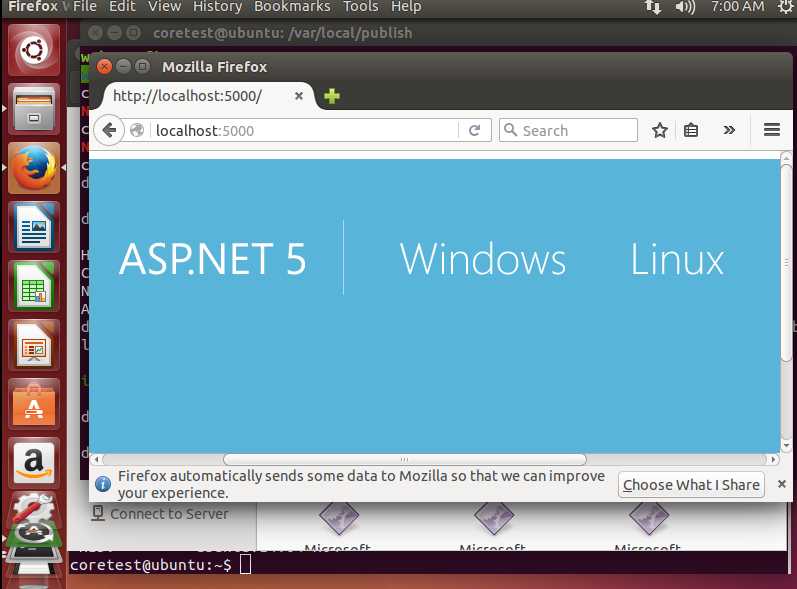
Task: Launch LibreOffice Writer from dock
Action: click(x=34, y=227)
